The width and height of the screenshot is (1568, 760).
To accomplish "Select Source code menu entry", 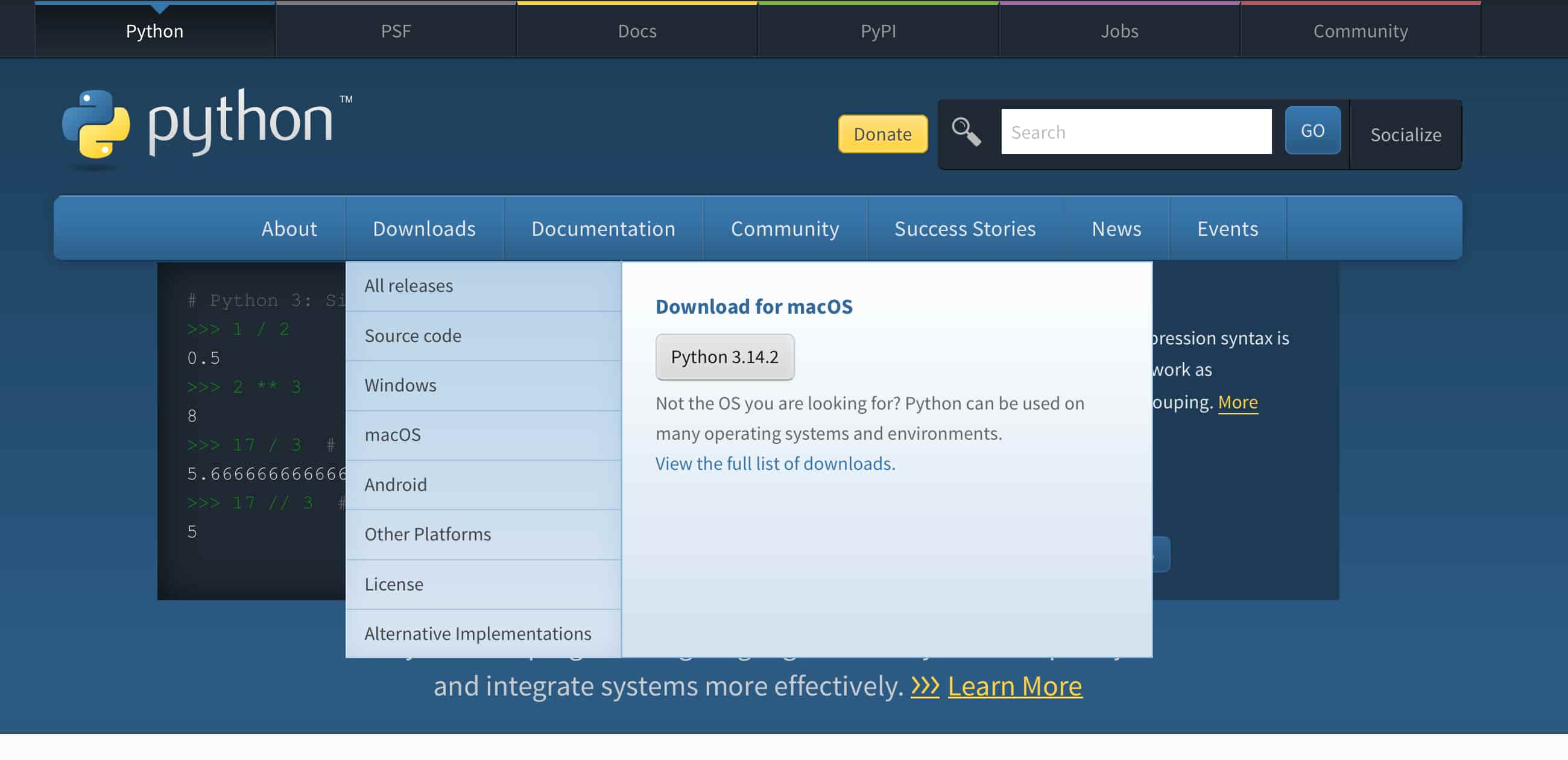I will [x=413, y=335].
